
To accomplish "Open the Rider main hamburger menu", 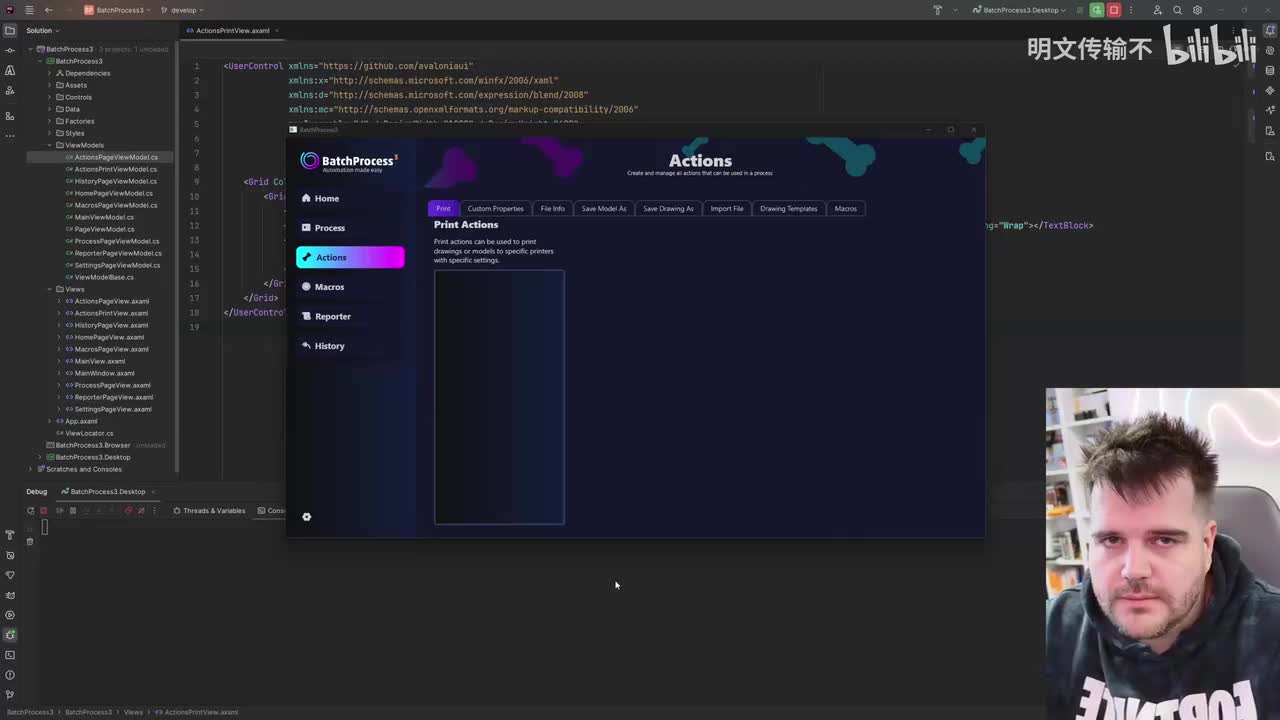I will [29, 10].
